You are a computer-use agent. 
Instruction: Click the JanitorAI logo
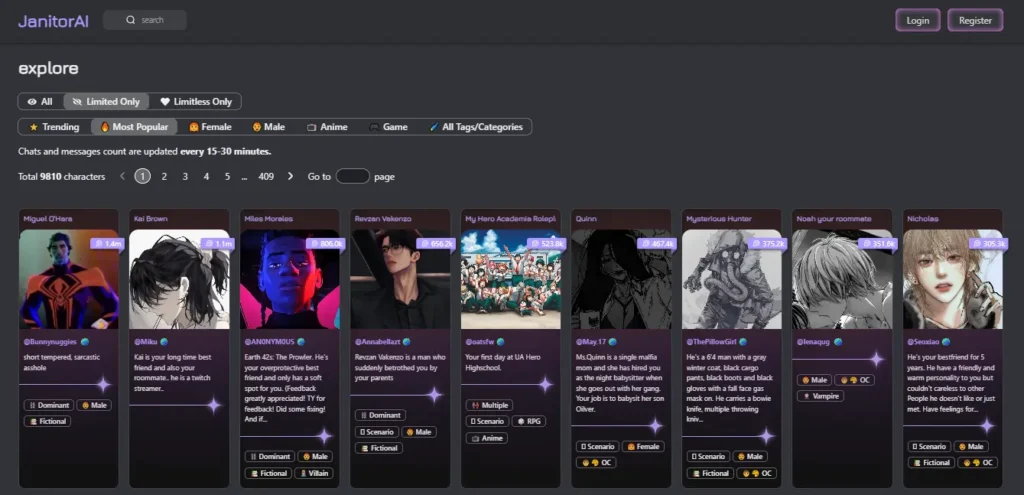click(x=53, y=20)
